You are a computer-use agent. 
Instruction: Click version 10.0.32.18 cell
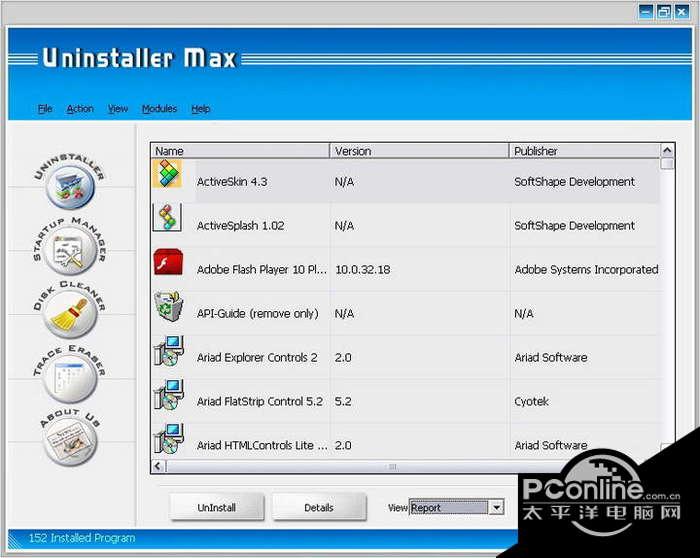(362, 270)
